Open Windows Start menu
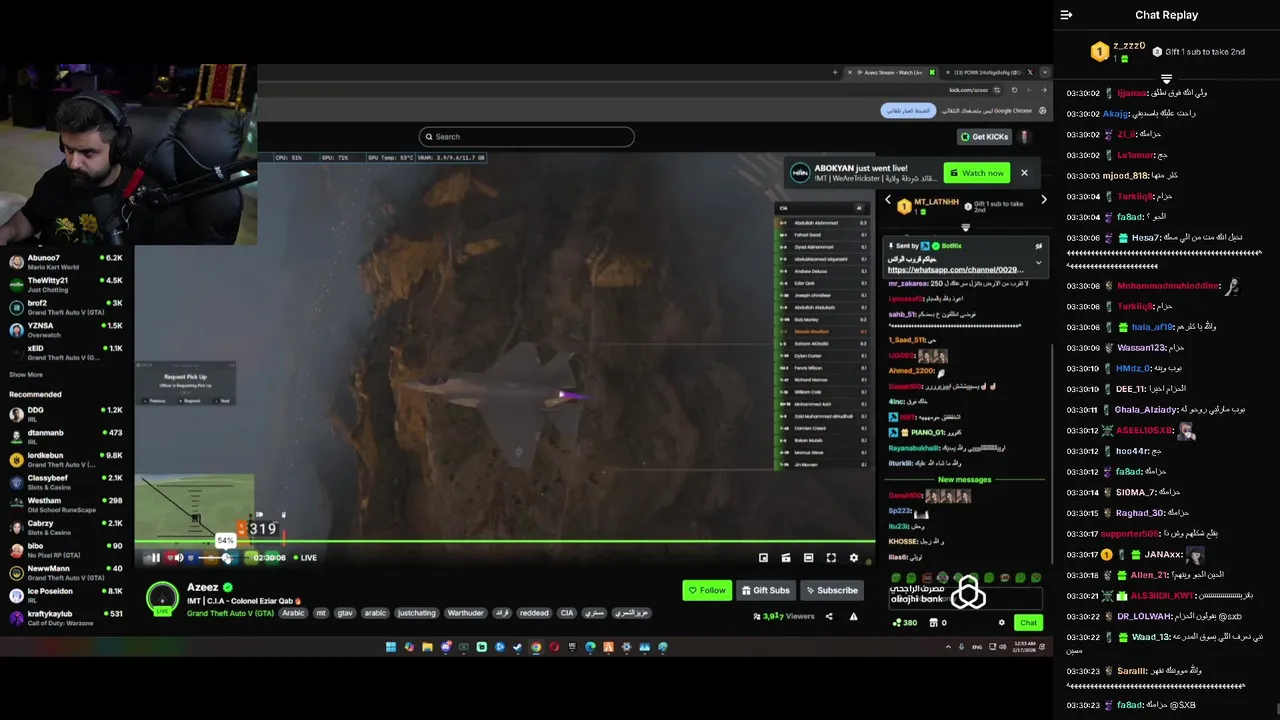Viewport: 1280px width, 720px height. [391, 647]
